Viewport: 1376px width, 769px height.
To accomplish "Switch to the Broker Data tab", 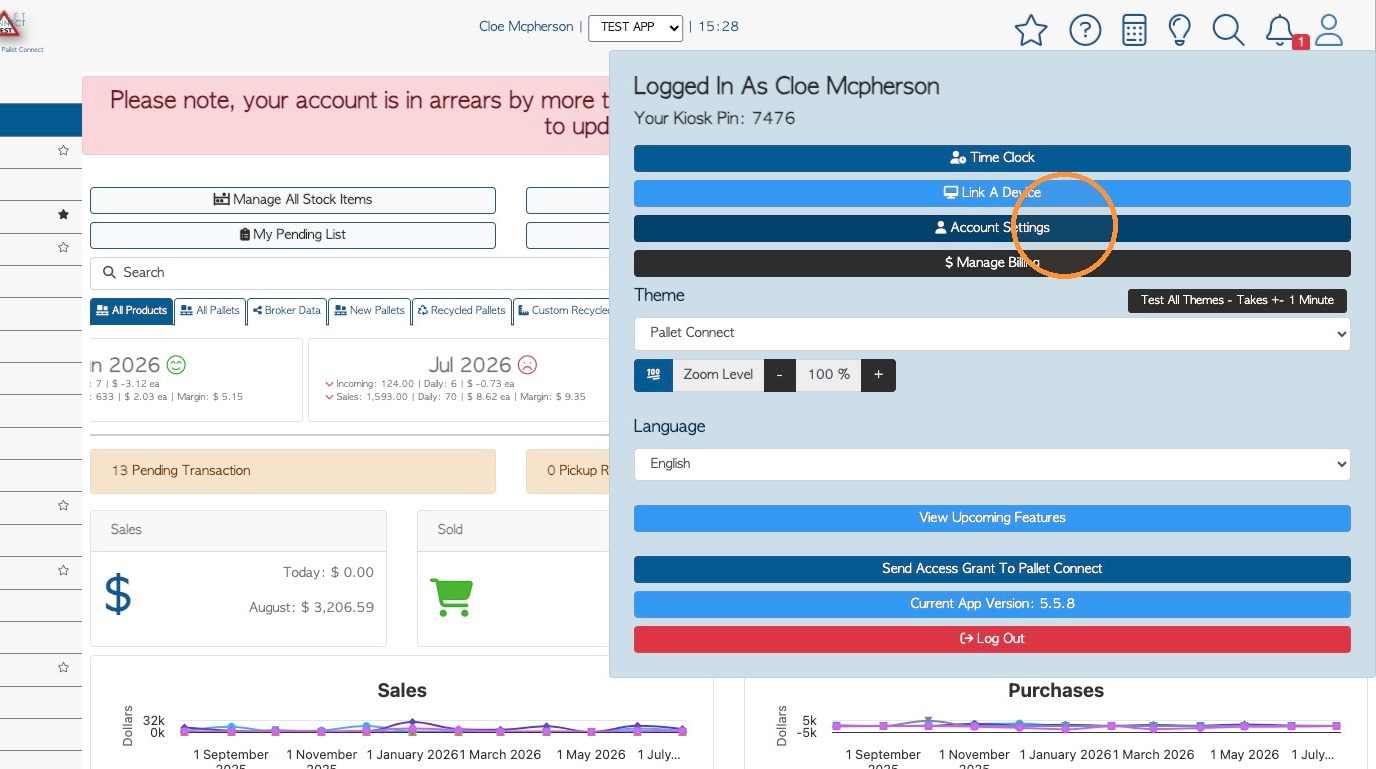I will [x=286, y=311].
